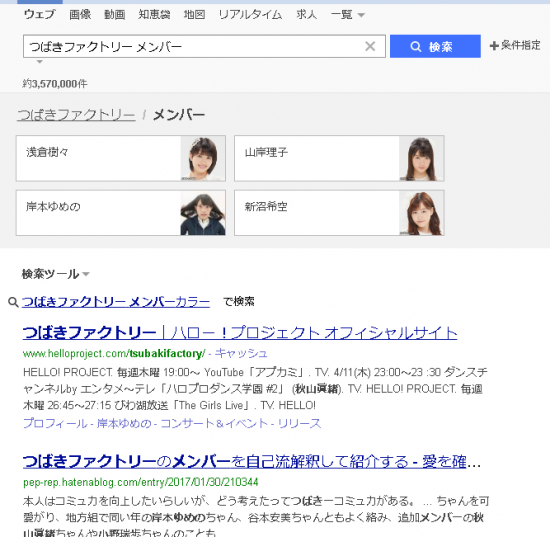
Task: Open the 条件指定 plus icon option
Action: pyautogui.click(x=515, y=45)
